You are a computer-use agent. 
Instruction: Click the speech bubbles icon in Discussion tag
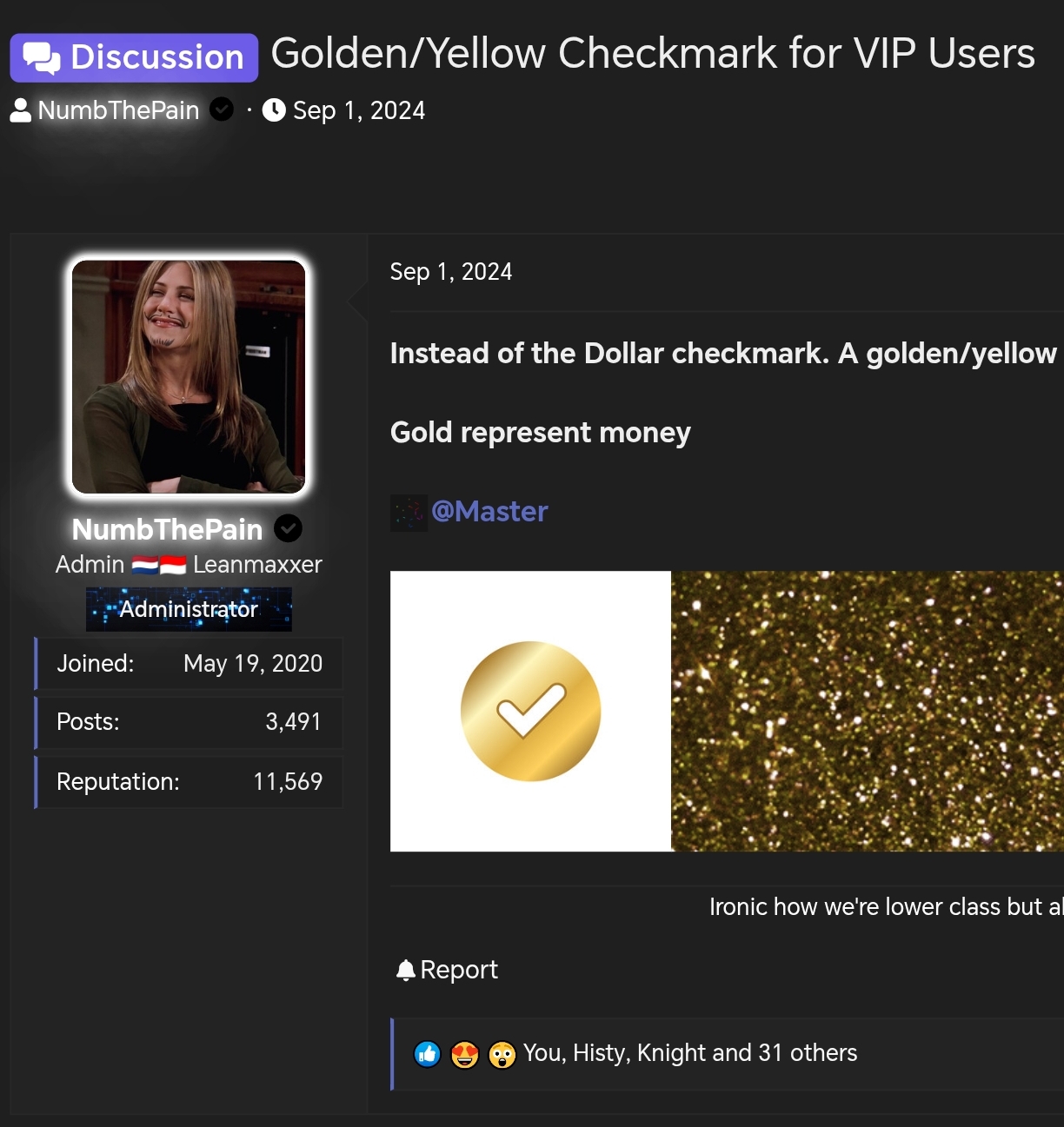[x=42, y=58]
